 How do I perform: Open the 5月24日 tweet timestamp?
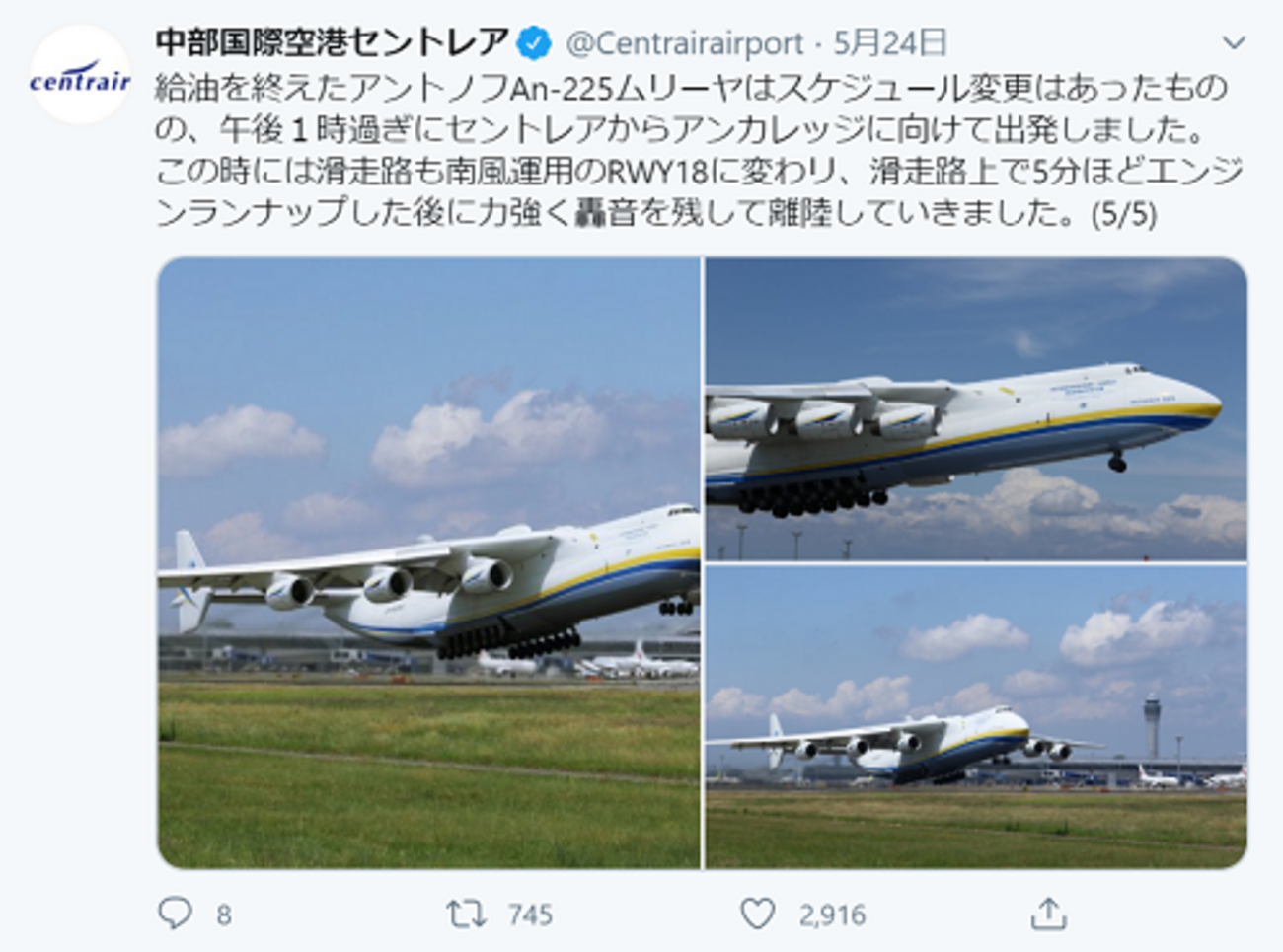890,42
